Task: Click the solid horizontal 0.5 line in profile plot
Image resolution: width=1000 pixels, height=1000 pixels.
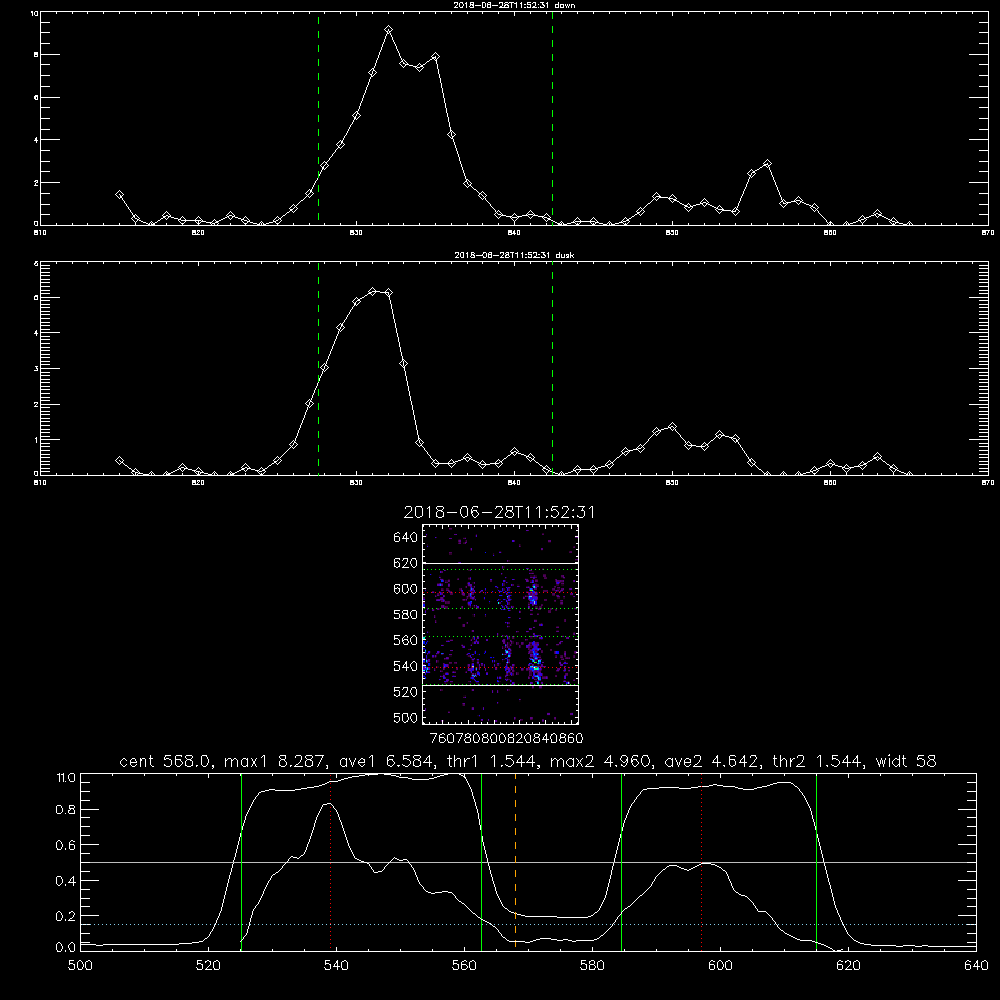Action: pyautogui.click(x=528, y=862)
